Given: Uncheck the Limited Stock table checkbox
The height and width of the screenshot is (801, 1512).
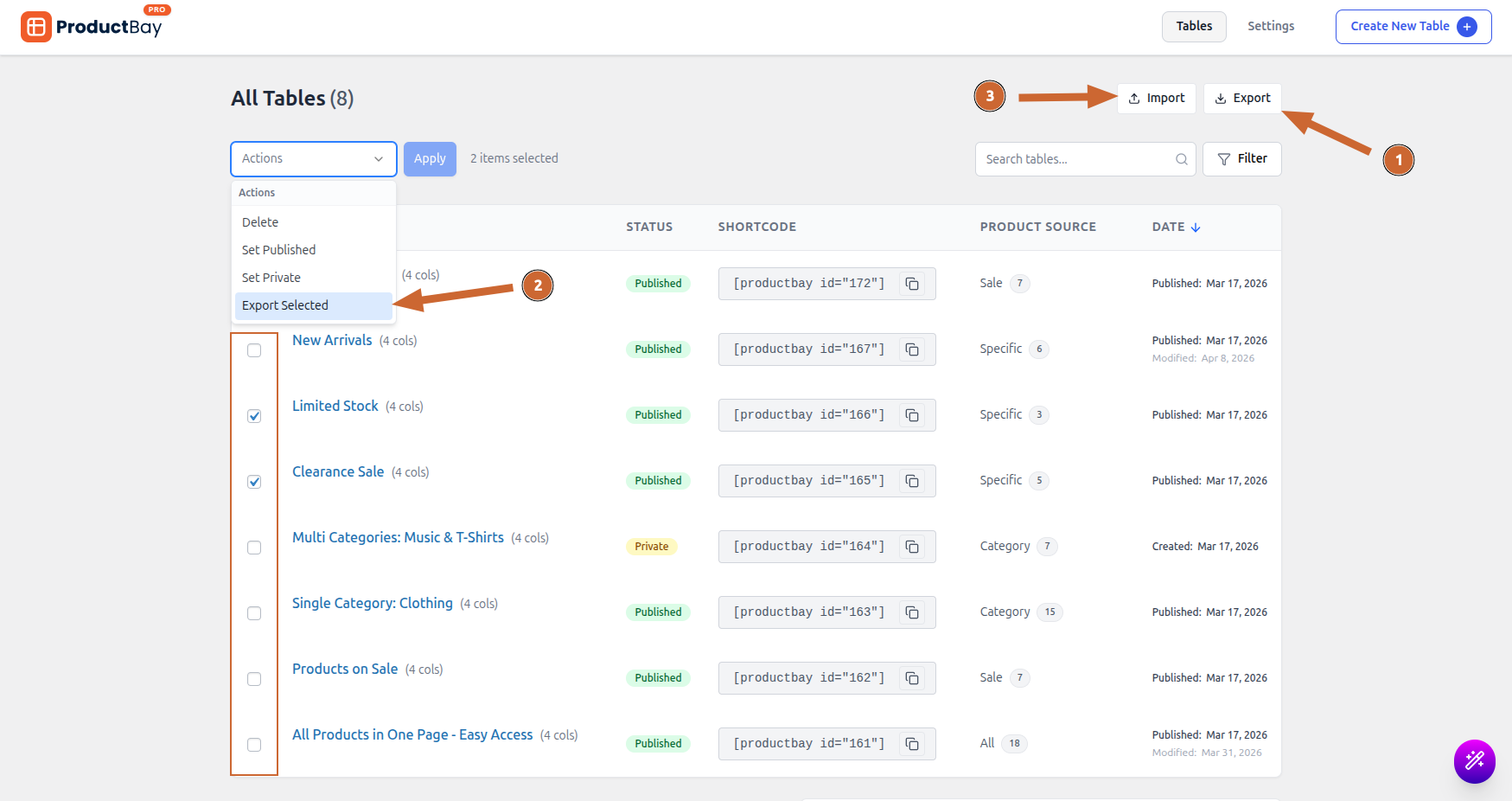Looking at the screenshot, I should pyautogui.click(x=254, y=416).
